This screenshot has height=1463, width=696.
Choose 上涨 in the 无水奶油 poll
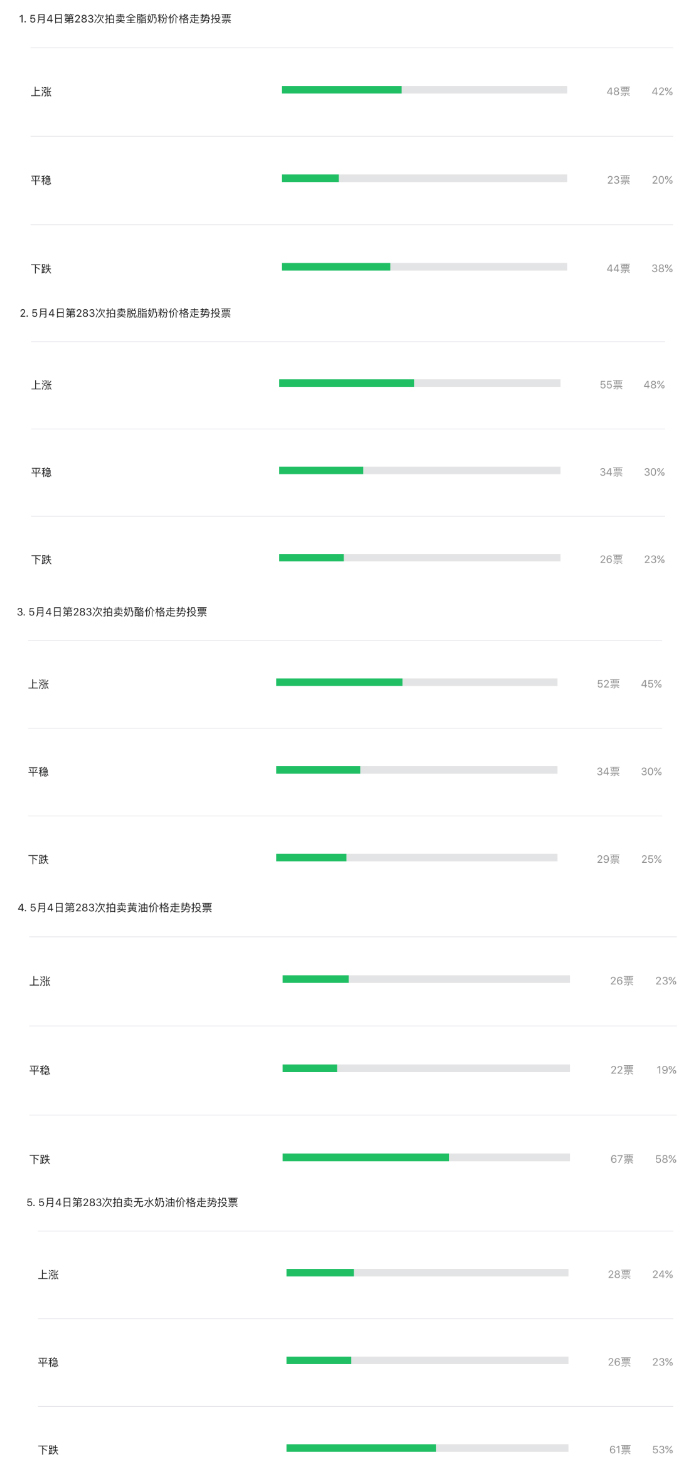click(x=48, y=1275)
